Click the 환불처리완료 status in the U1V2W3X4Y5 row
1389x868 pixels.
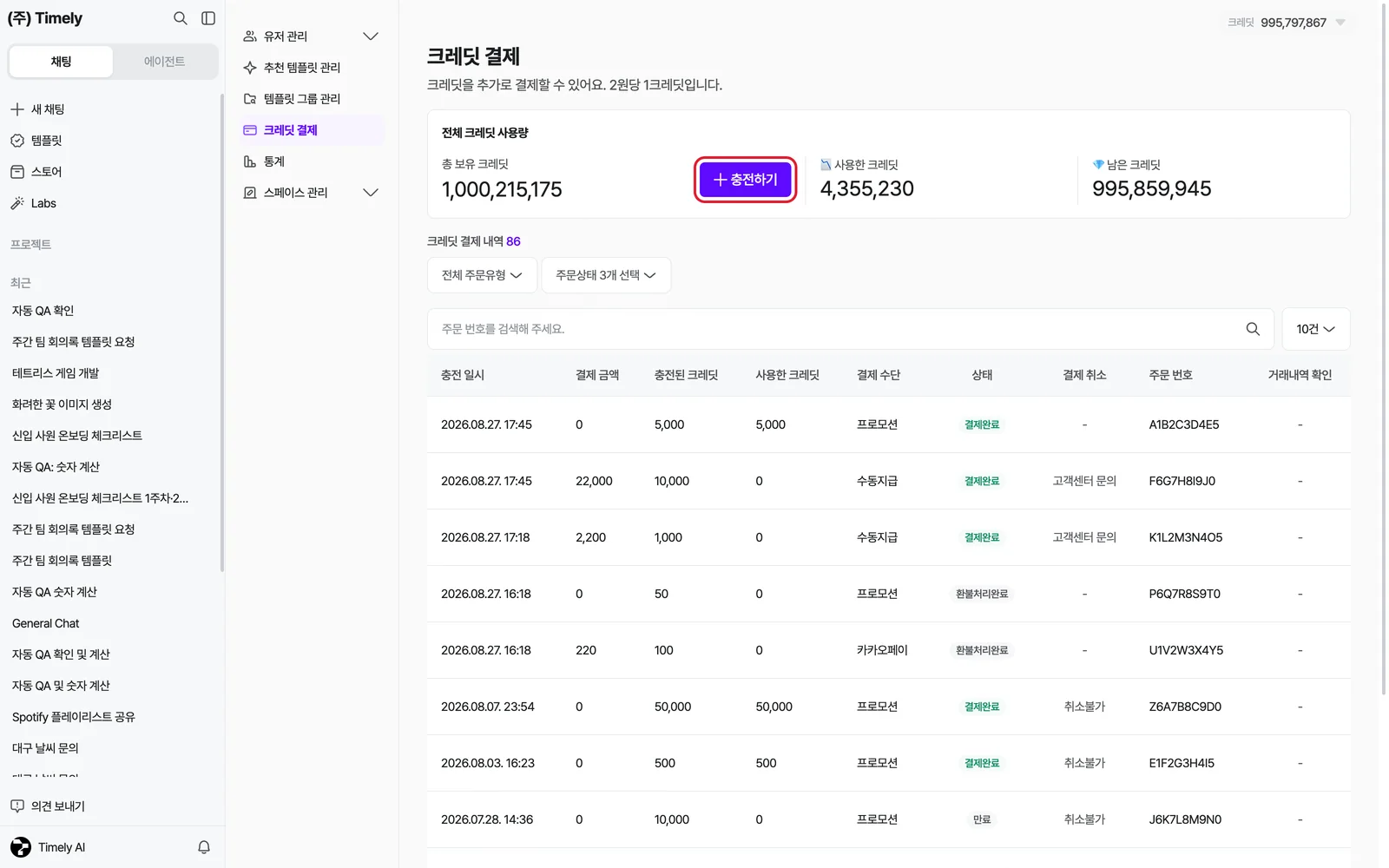(x=982, y=650)
